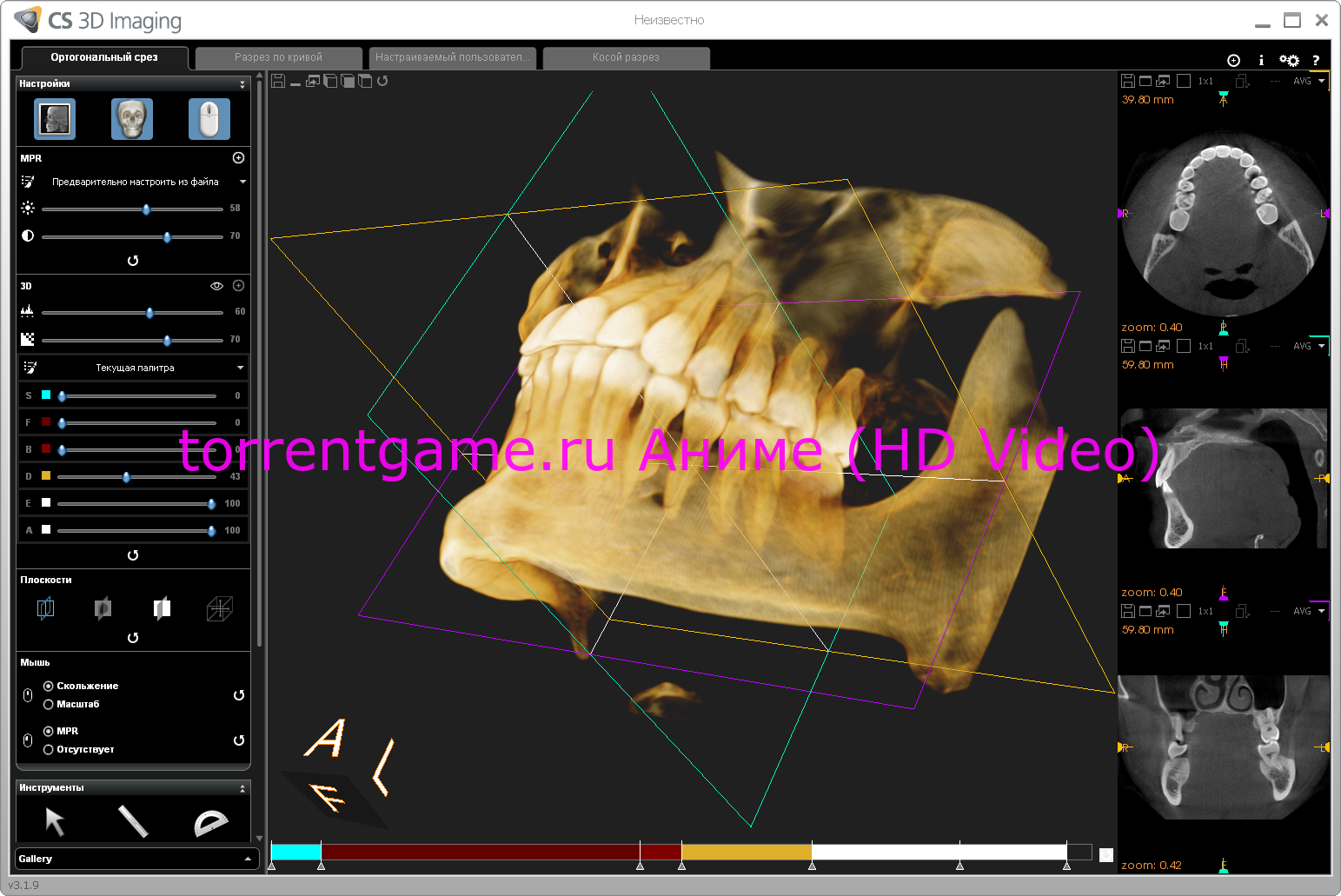Click the 3D bounding box planes icon
Viewport: 1341px width, 896px height.
pos(219,608)
